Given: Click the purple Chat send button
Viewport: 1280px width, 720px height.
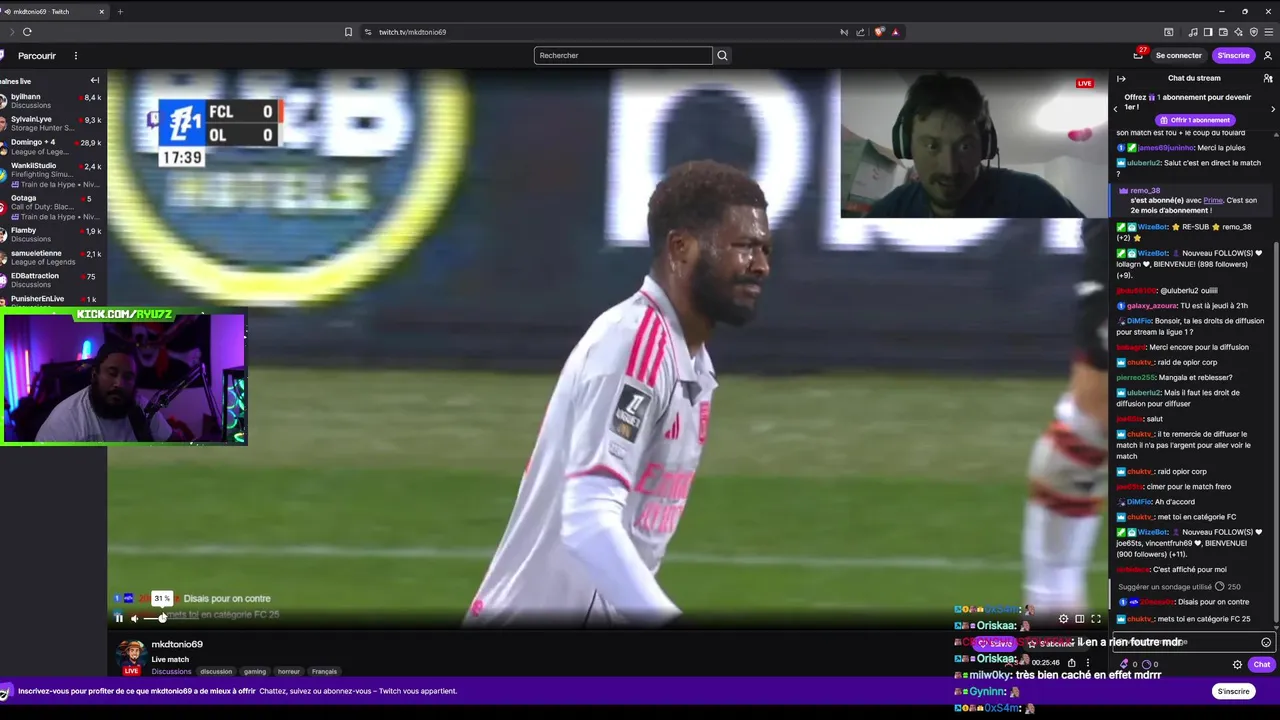Looking at the screenshot, I should pos(1261,664).
